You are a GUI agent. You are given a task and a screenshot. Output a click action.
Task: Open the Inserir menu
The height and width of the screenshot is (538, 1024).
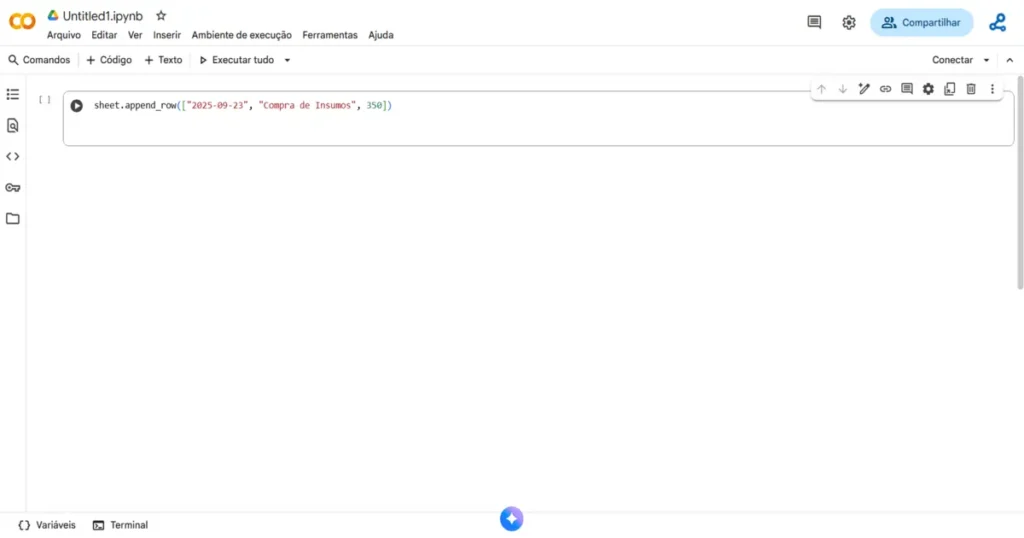pos(167,35)
